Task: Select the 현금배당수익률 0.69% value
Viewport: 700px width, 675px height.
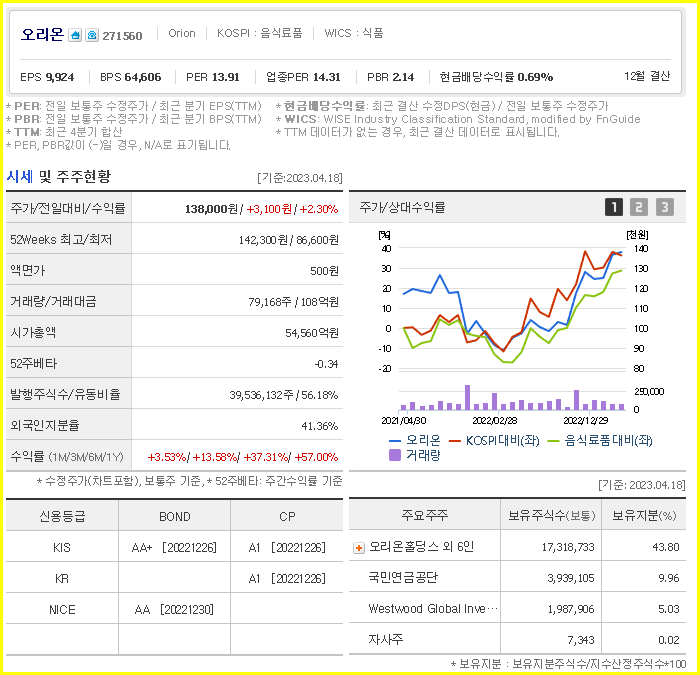Action: coord(535,77)
